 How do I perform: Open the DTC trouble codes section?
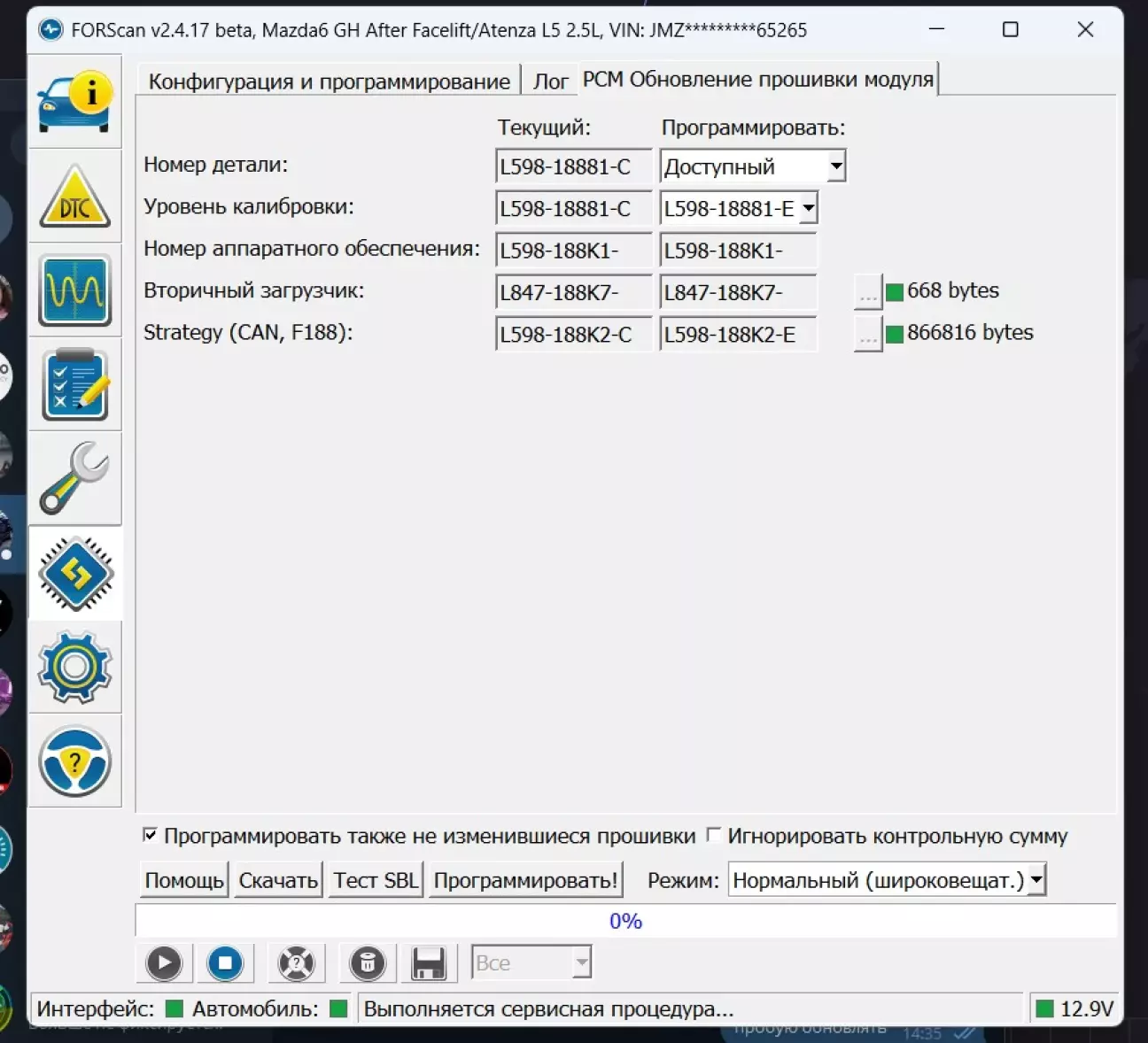click(75, 196)
